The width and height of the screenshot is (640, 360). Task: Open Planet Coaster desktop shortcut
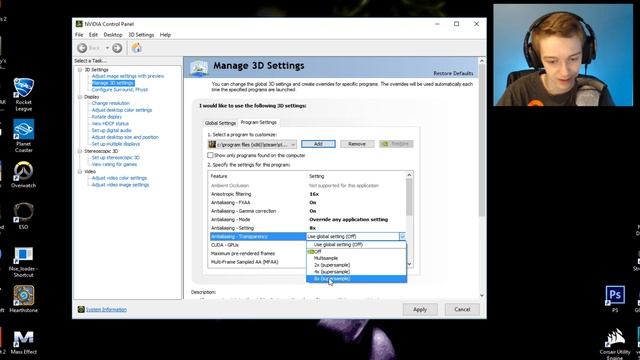pyautogui.click(x=24, y=136)
